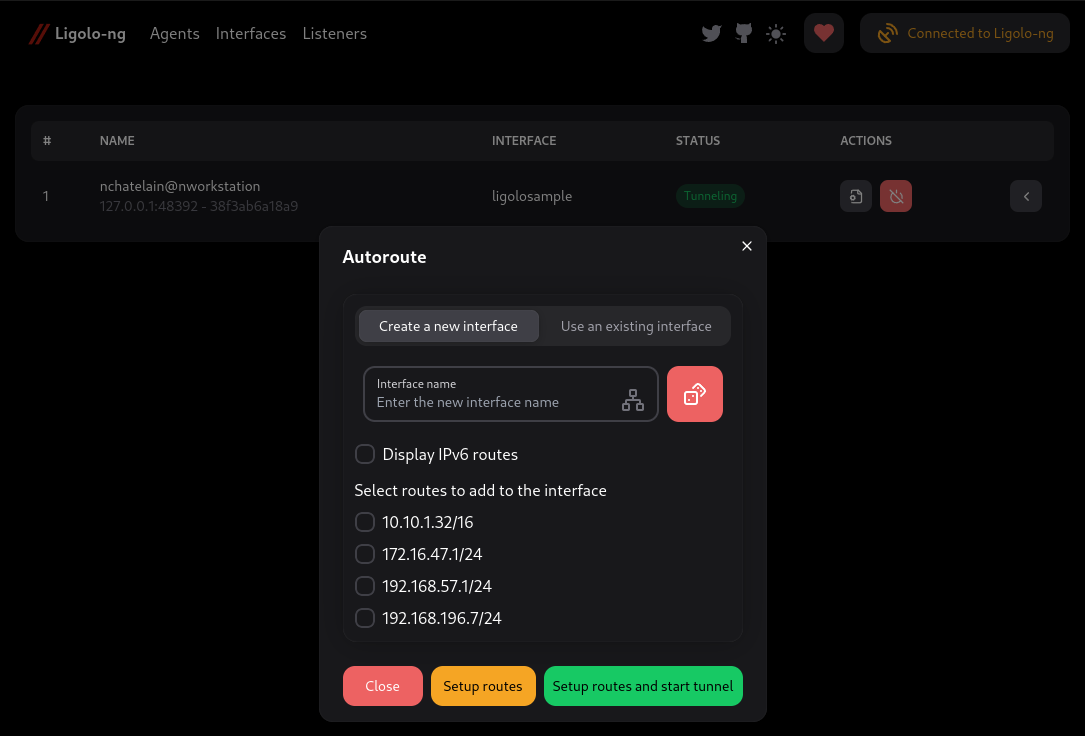Click the INTERFACE column header
This screenshot has height=736, width=1085.
pos(524,140)
